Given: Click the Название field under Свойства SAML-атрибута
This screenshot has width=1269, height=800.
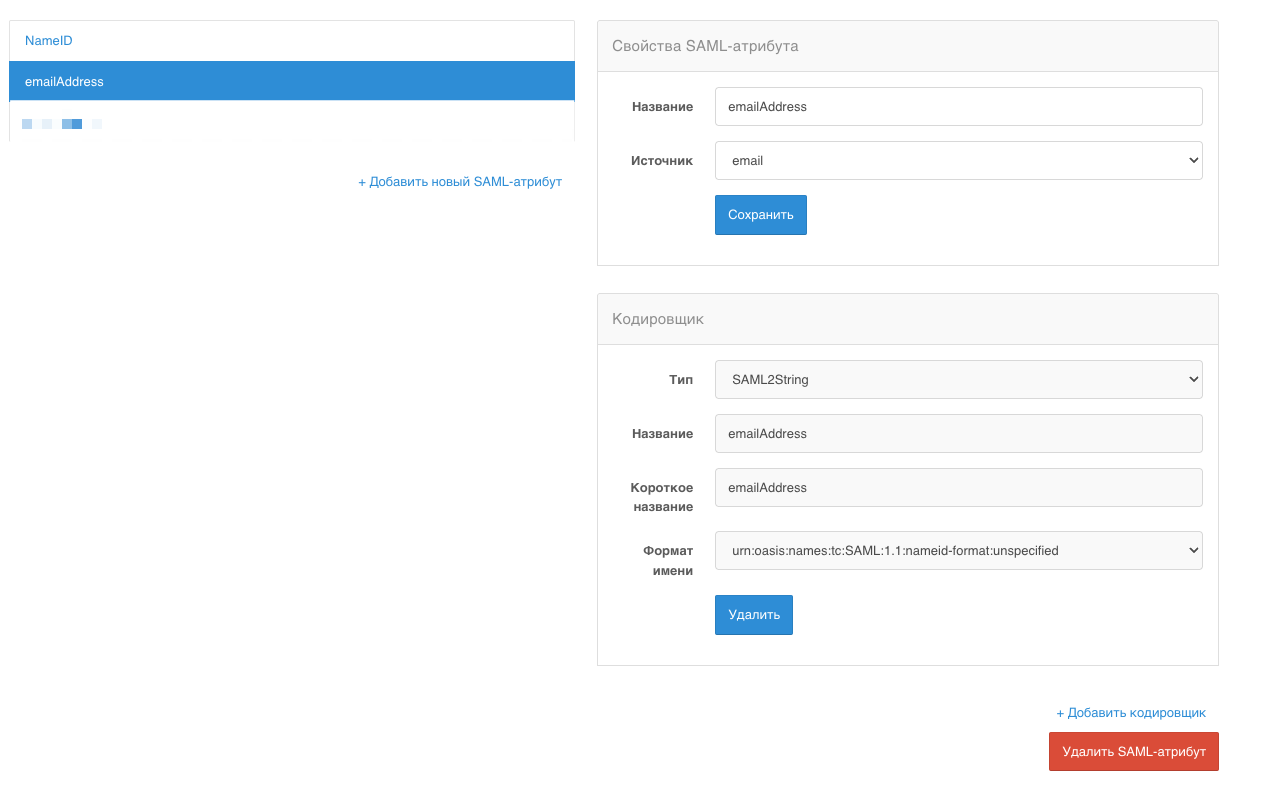Looking at the screenshot, I should [x=958, y=106].
